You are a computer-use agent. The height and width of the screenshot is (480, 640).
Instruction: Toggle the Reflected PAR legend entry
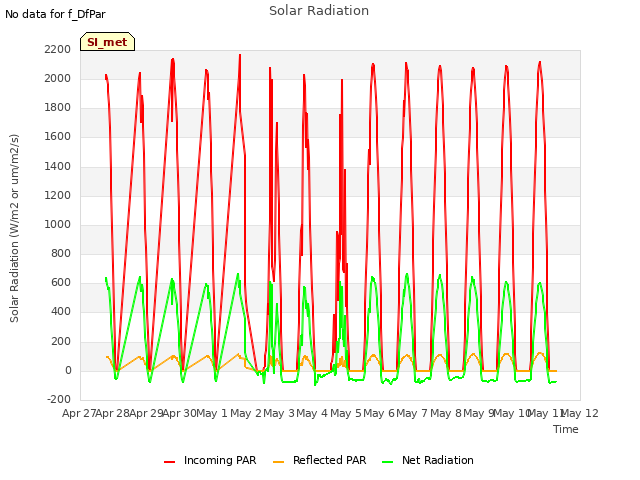320,460
